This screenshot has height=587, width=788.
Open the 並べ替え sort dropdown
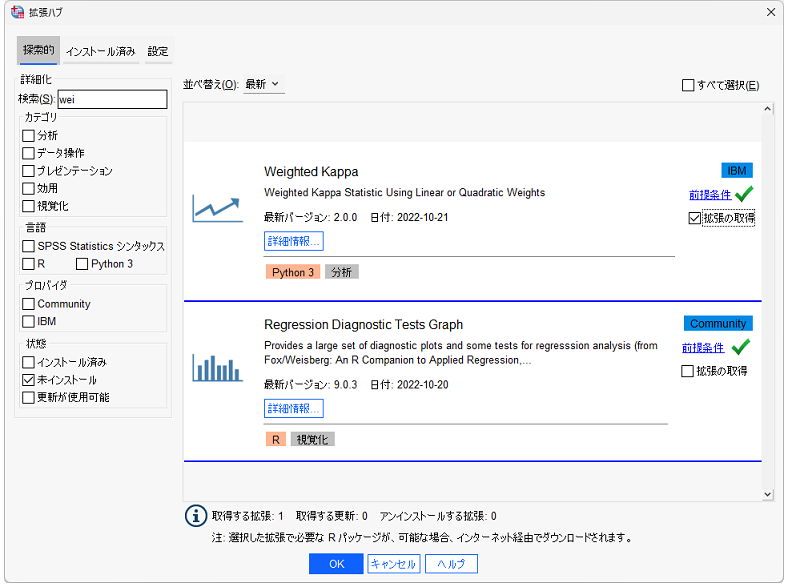tap(262, 85)
